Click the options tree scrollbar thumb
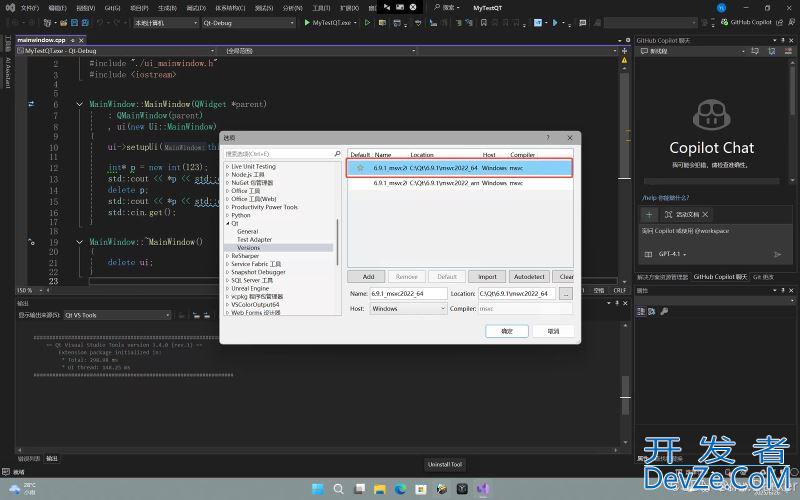800x500 pixels. [x=337, y=242]
